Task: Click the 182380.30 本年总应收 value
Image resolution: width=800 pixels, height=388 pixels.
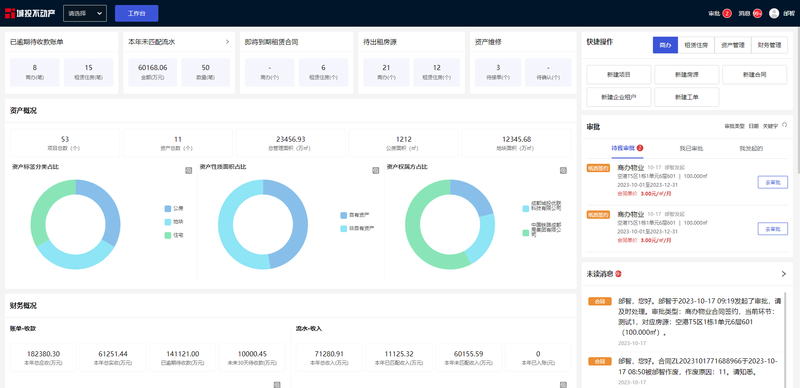Action: pyautogui.click(x=43, y=354)
